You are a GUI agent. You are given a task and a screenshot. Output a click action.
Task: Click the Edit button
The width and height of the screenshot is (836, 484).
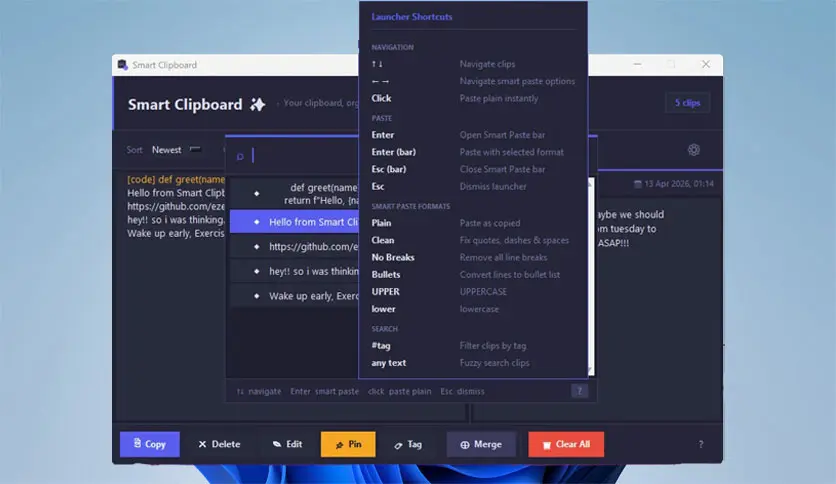(x=287, y=444)
